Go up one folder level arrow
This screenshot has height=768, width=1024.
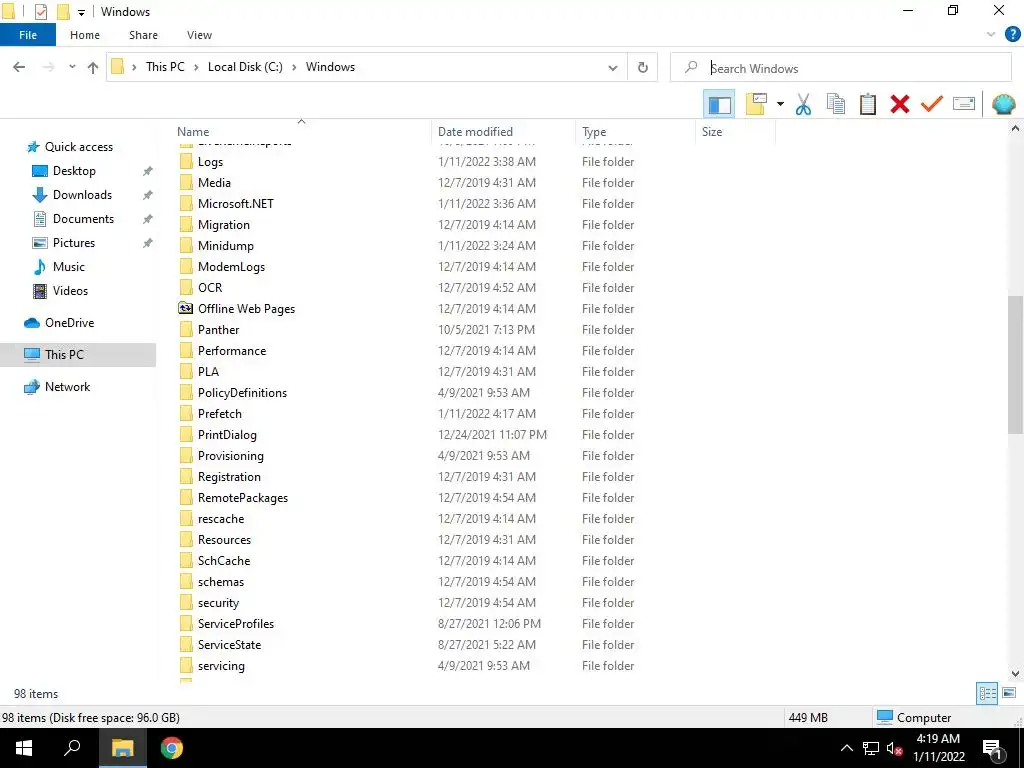pos(93,67)
